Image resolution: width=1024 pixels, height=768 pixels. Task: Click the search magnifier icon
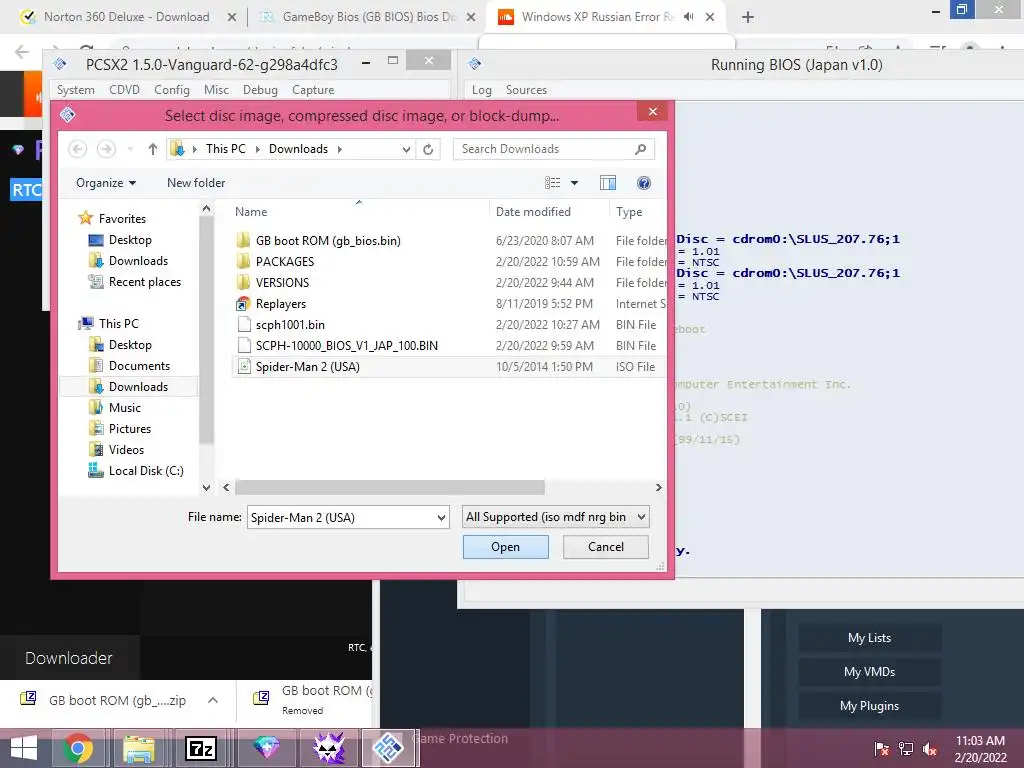pyautogui.click(x=641, y=149)
